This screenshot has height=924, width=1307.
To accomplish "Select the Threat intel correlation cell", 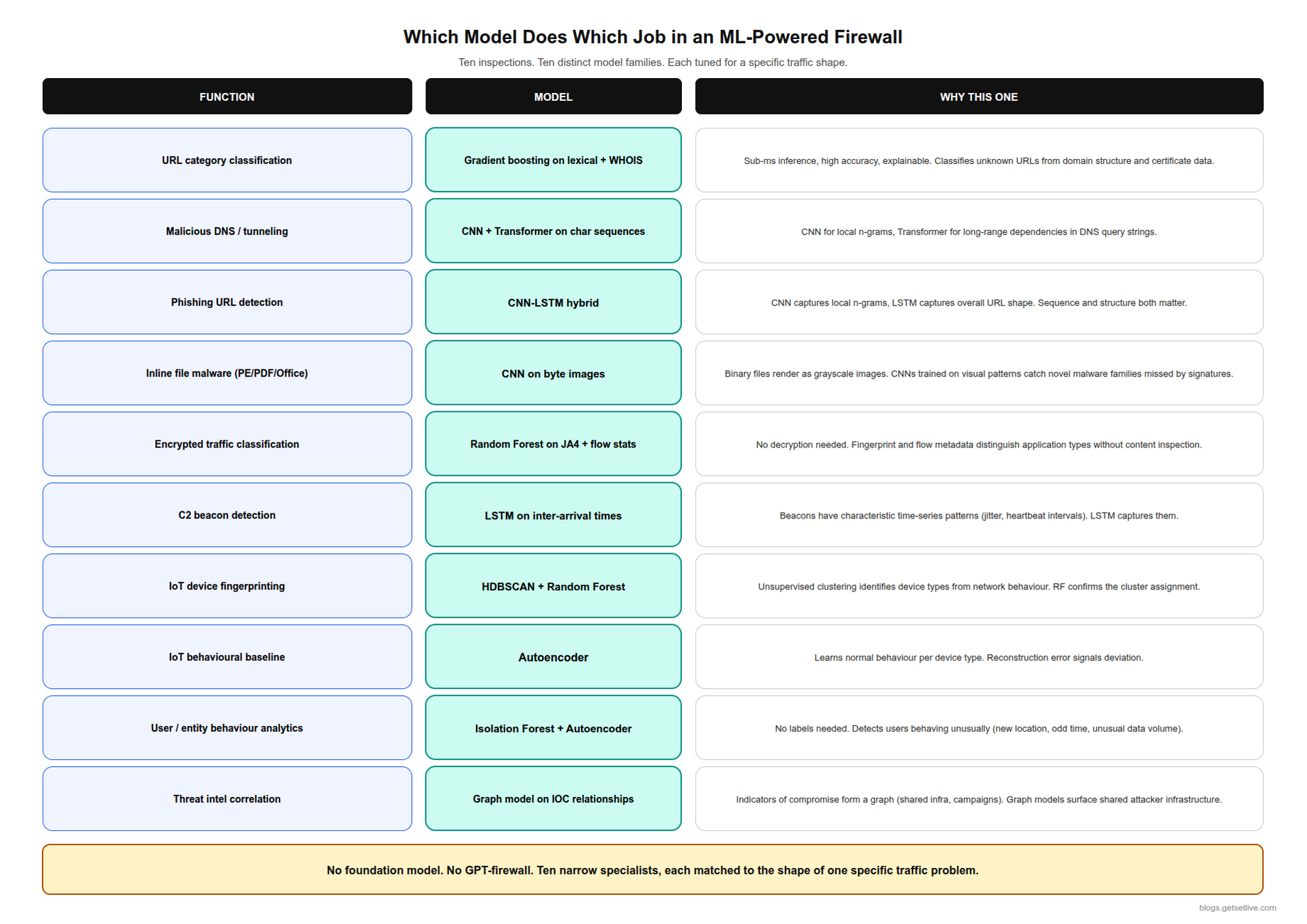I will [227, 799].
